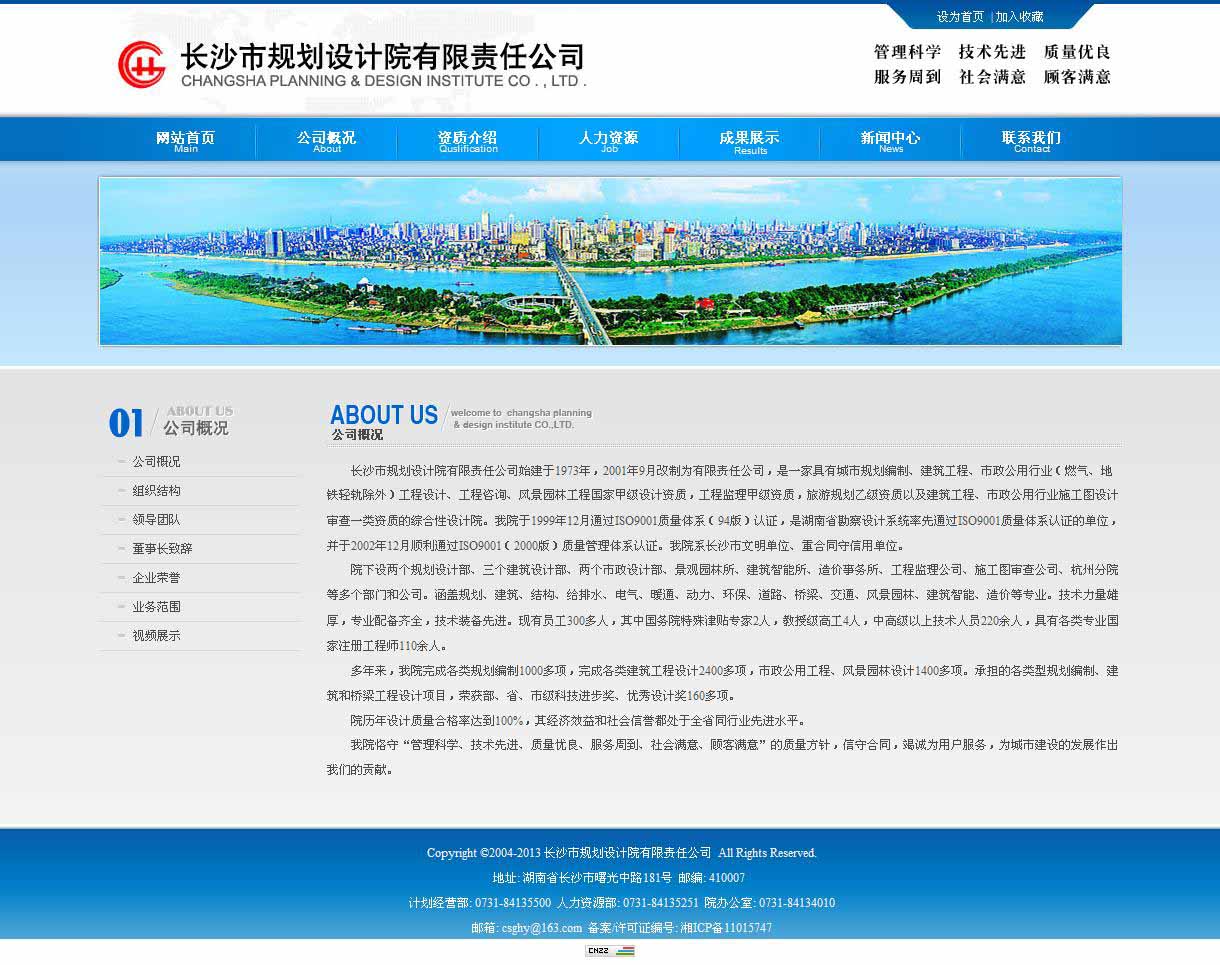This screenshot has width=1220, height=965.
Task: Click 设为首页 link at top
Action: [960, 17]
